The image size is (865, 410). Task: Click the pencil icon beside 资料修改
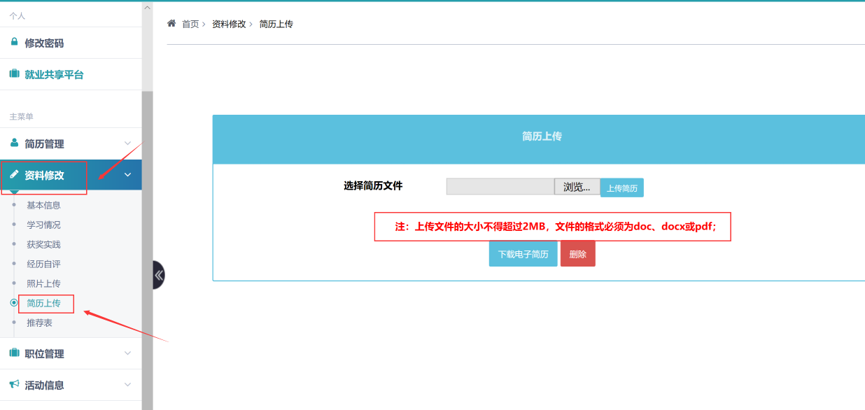click(x=14, y=175)
